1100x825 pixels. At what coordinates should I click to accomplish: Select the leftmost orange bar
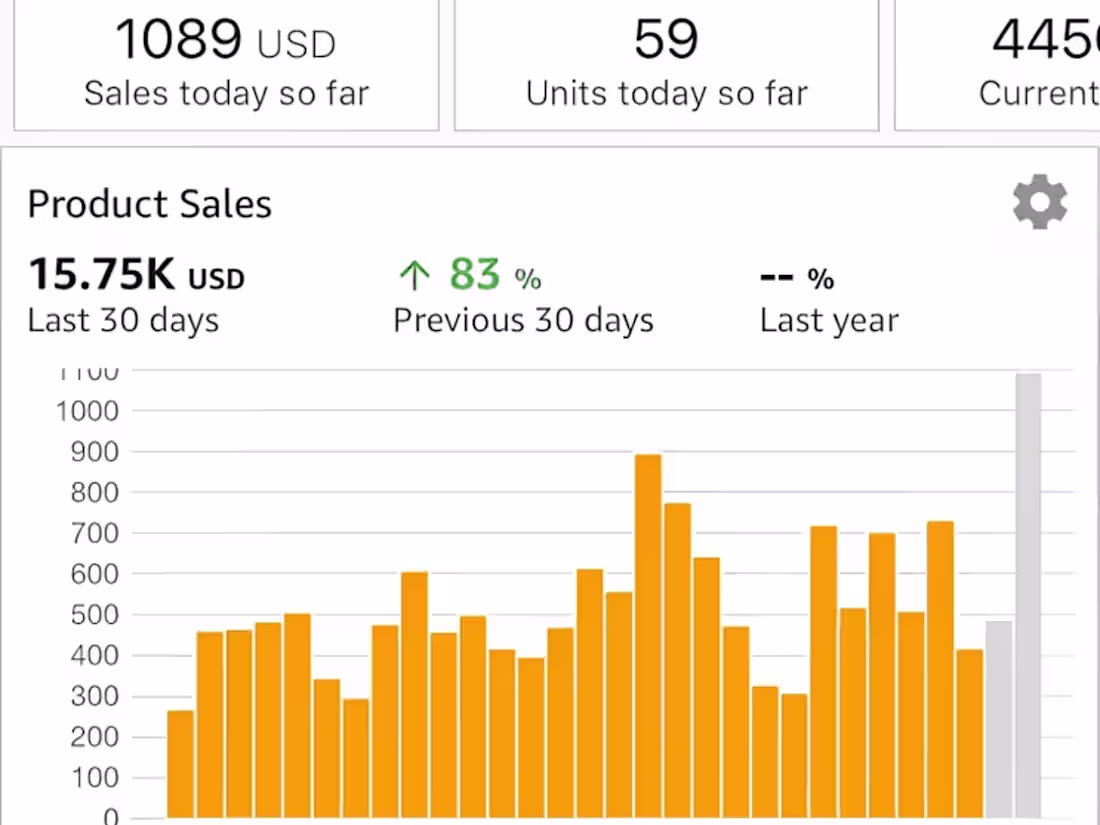tap(180, 763)
